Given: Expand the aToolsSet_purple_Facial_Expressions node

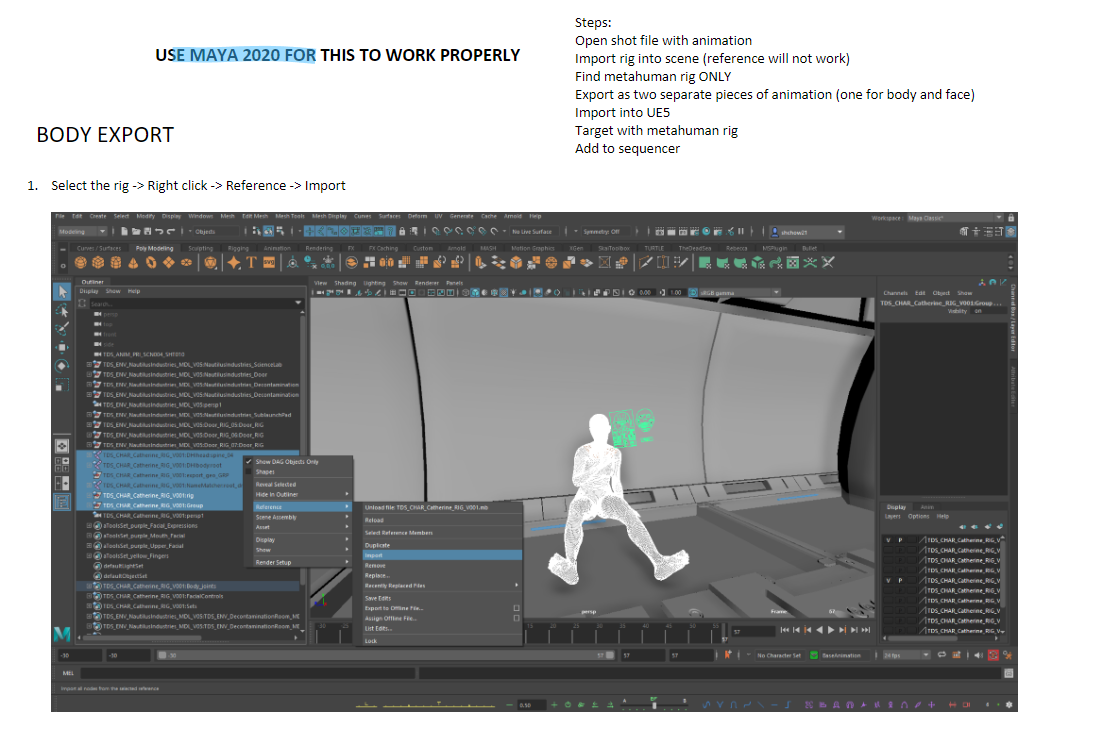Looking at the screenshot, I should 89,526.
